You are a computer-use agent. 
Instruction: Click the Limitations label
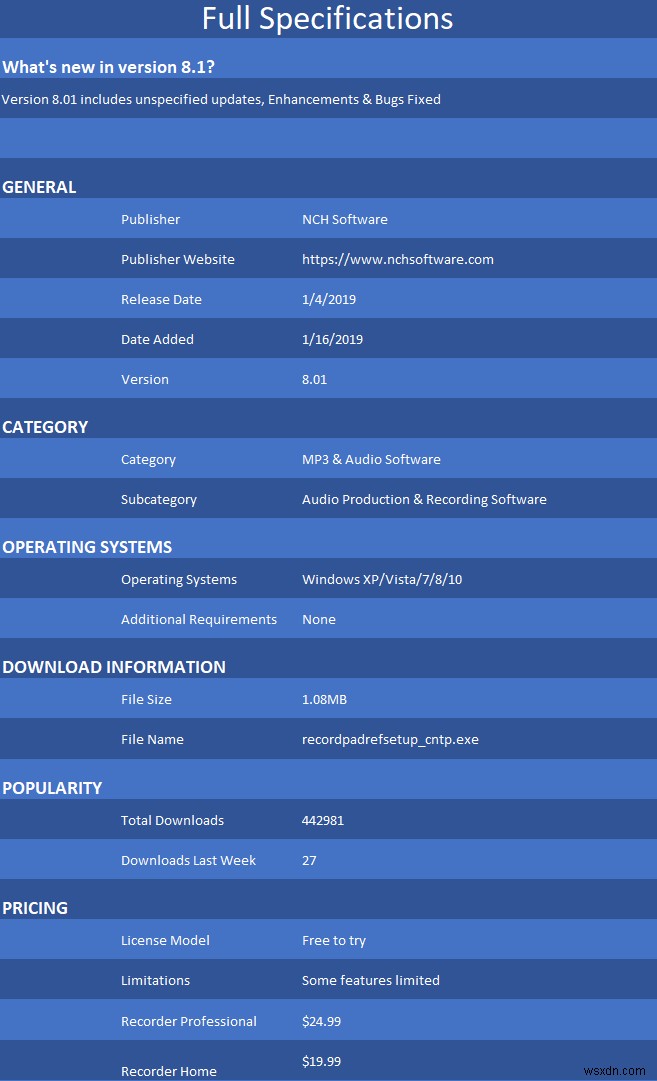click(x=155, y=980)
